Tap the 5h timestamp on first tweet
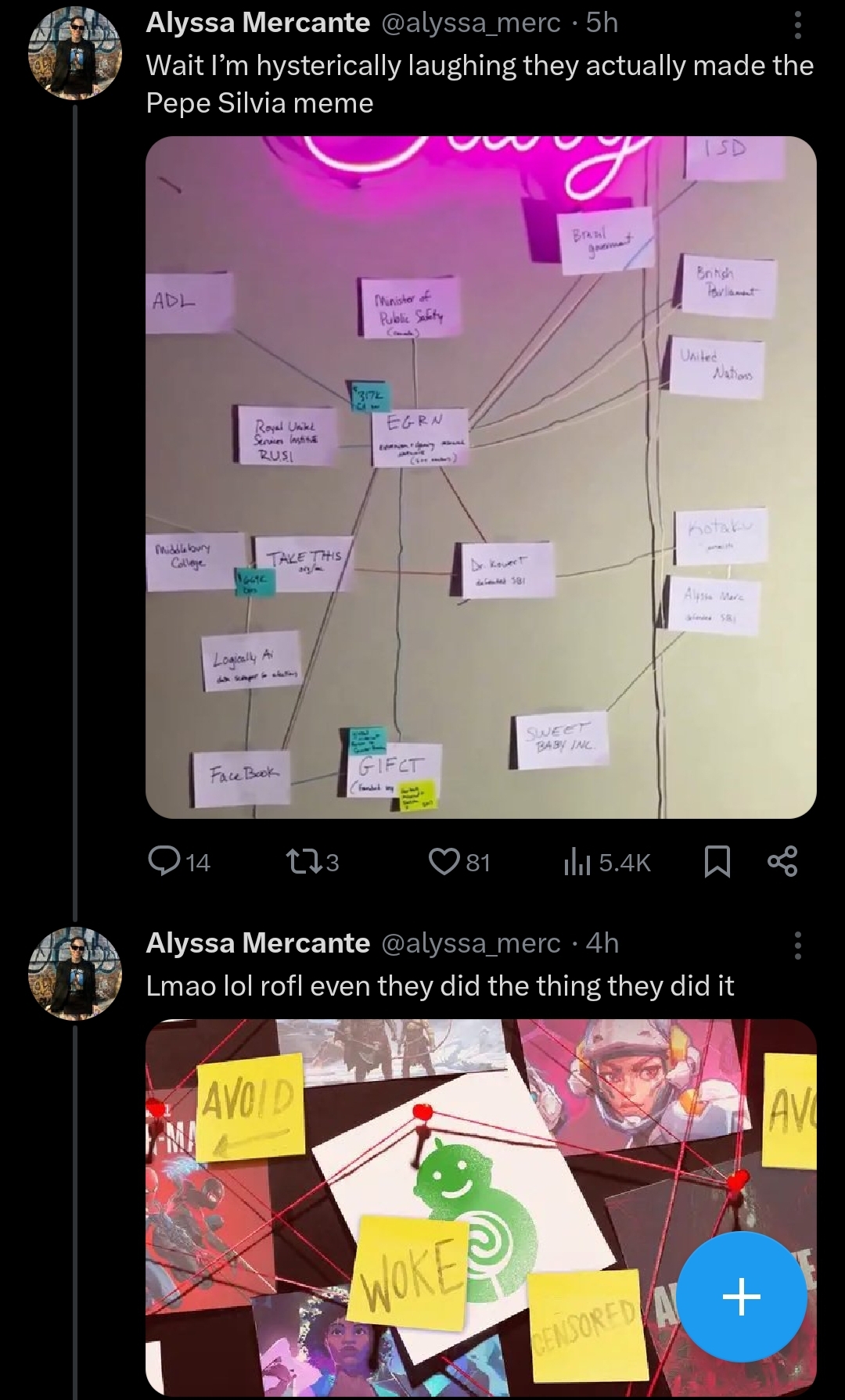Viewport: 845px width, 1400px height. (602, 23)
